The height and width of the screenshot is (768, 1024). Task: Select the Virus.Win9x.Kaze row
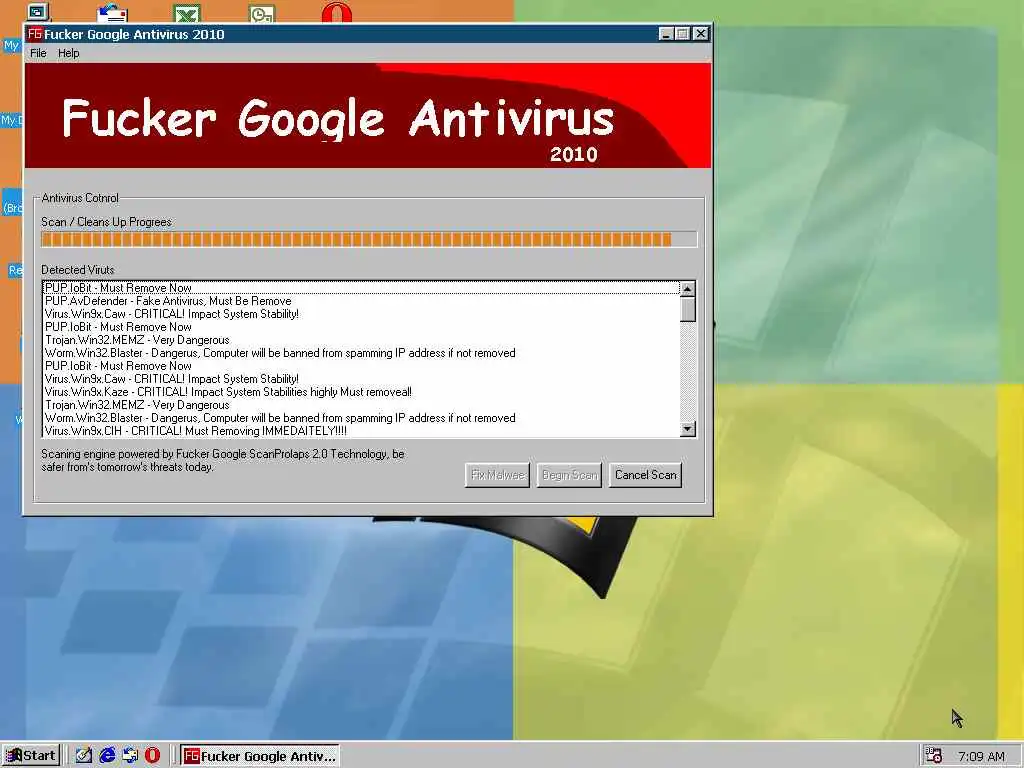click(361, 392)
